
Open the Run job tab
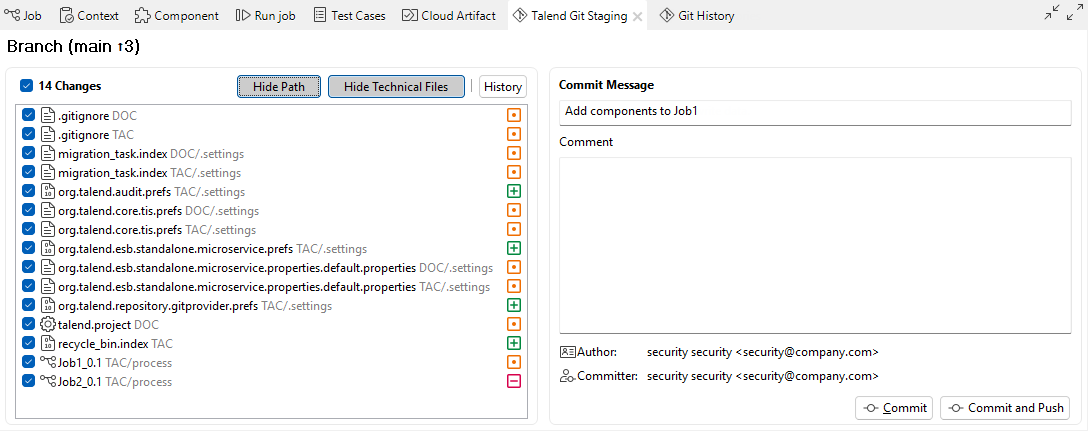tap(268, 15)
